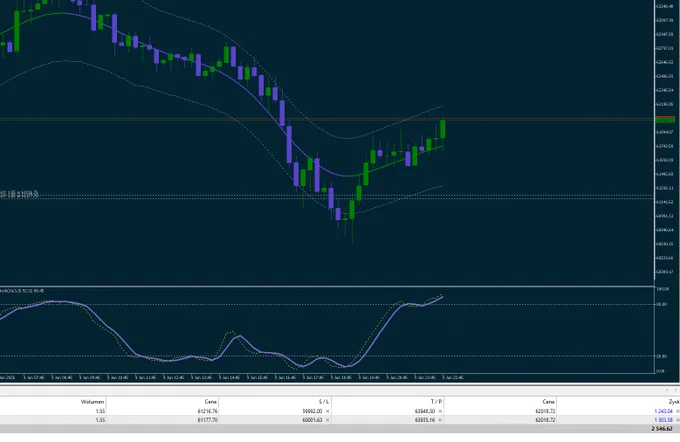Viewport: 680px width, 442px height.
Task: Select the latest green candlestick on the chart
Action: pyautogui.click(x=443, y=129)
